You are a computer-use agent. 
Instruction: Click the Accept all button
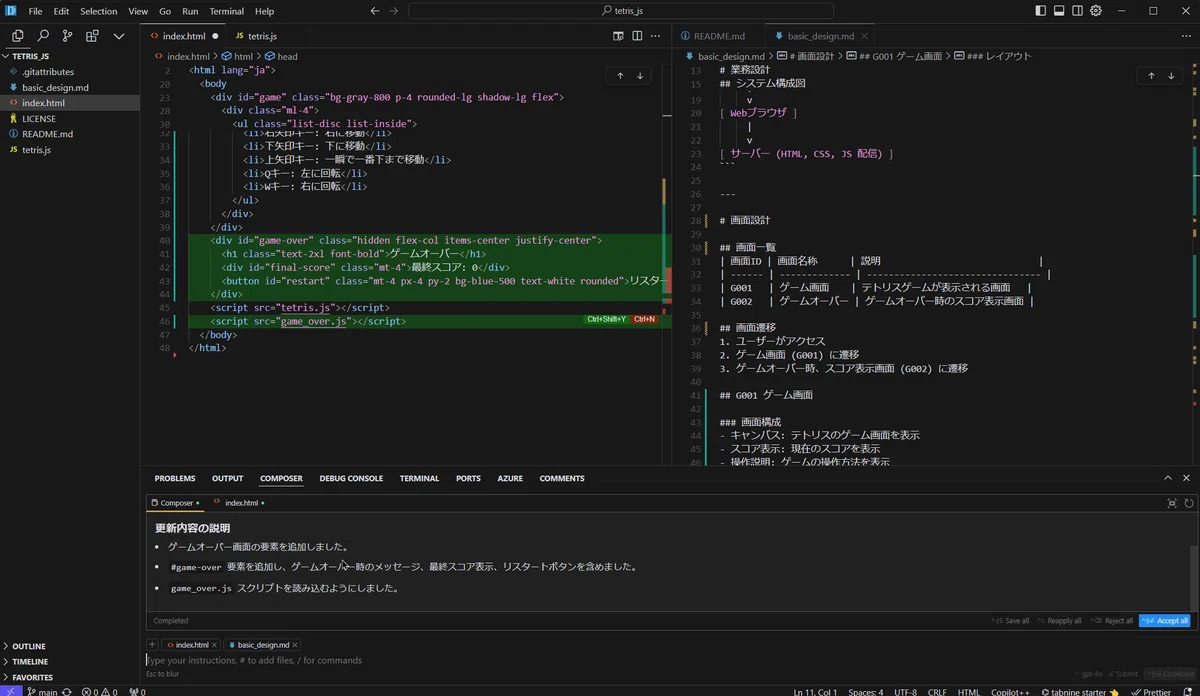pos(1165,620)
